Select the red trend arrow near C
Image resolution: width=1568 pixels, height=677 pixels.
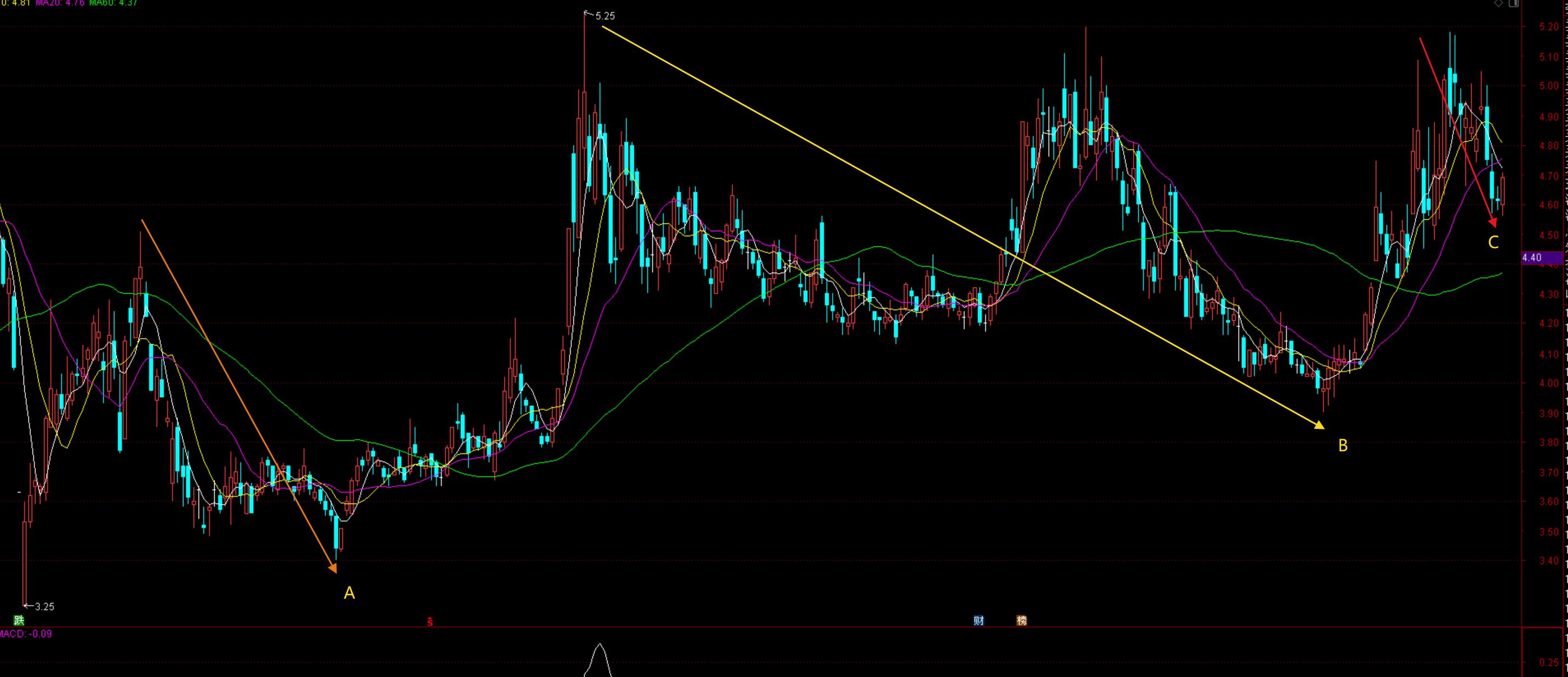click(1457, 131)
